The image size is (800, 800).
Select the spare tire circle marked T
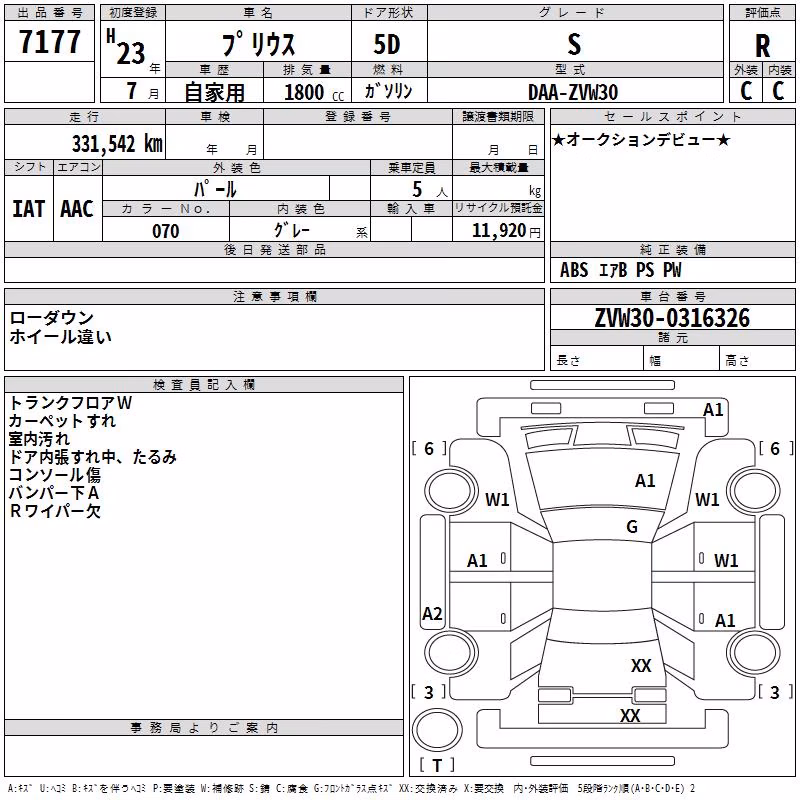[x=437, y=730]
